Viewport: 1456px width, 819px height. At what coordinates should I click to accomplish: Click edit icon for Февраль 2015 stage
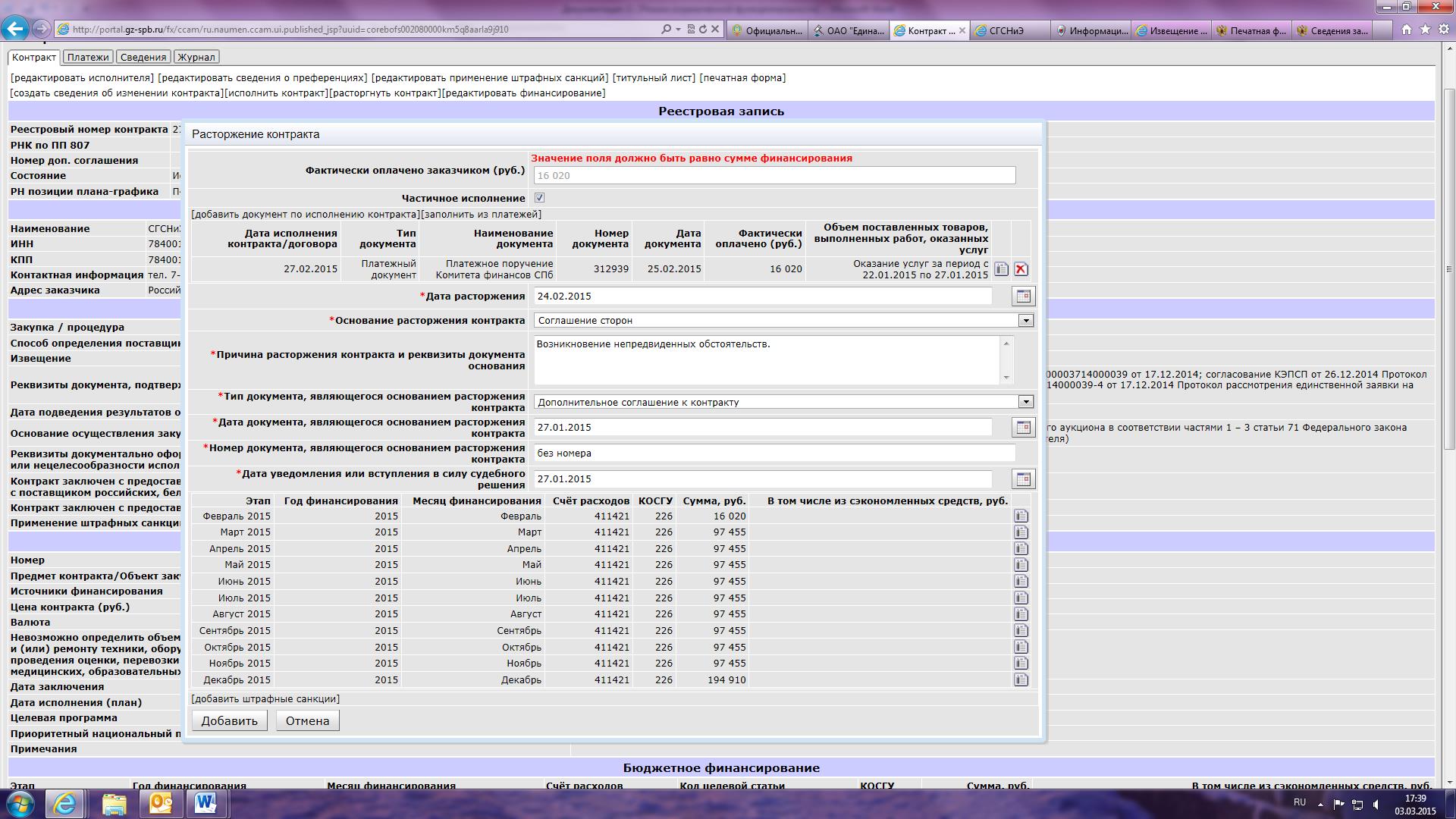(x=1021, y=516)
